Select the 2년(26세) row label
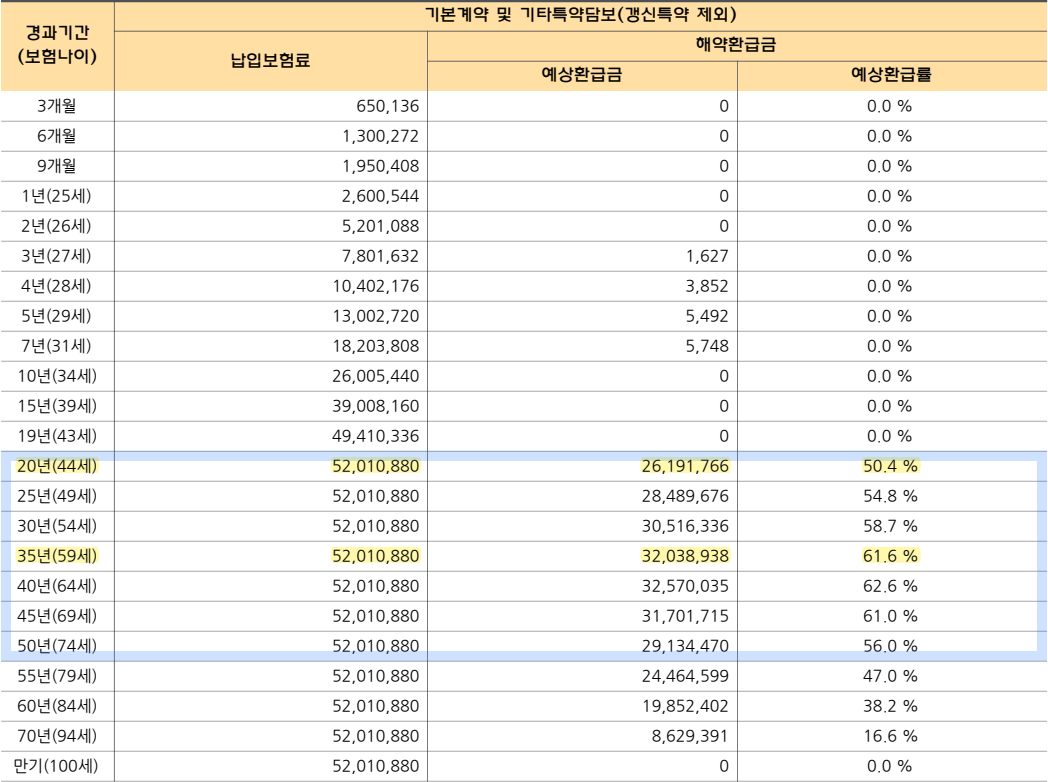1048x782 pixels. 56,227
